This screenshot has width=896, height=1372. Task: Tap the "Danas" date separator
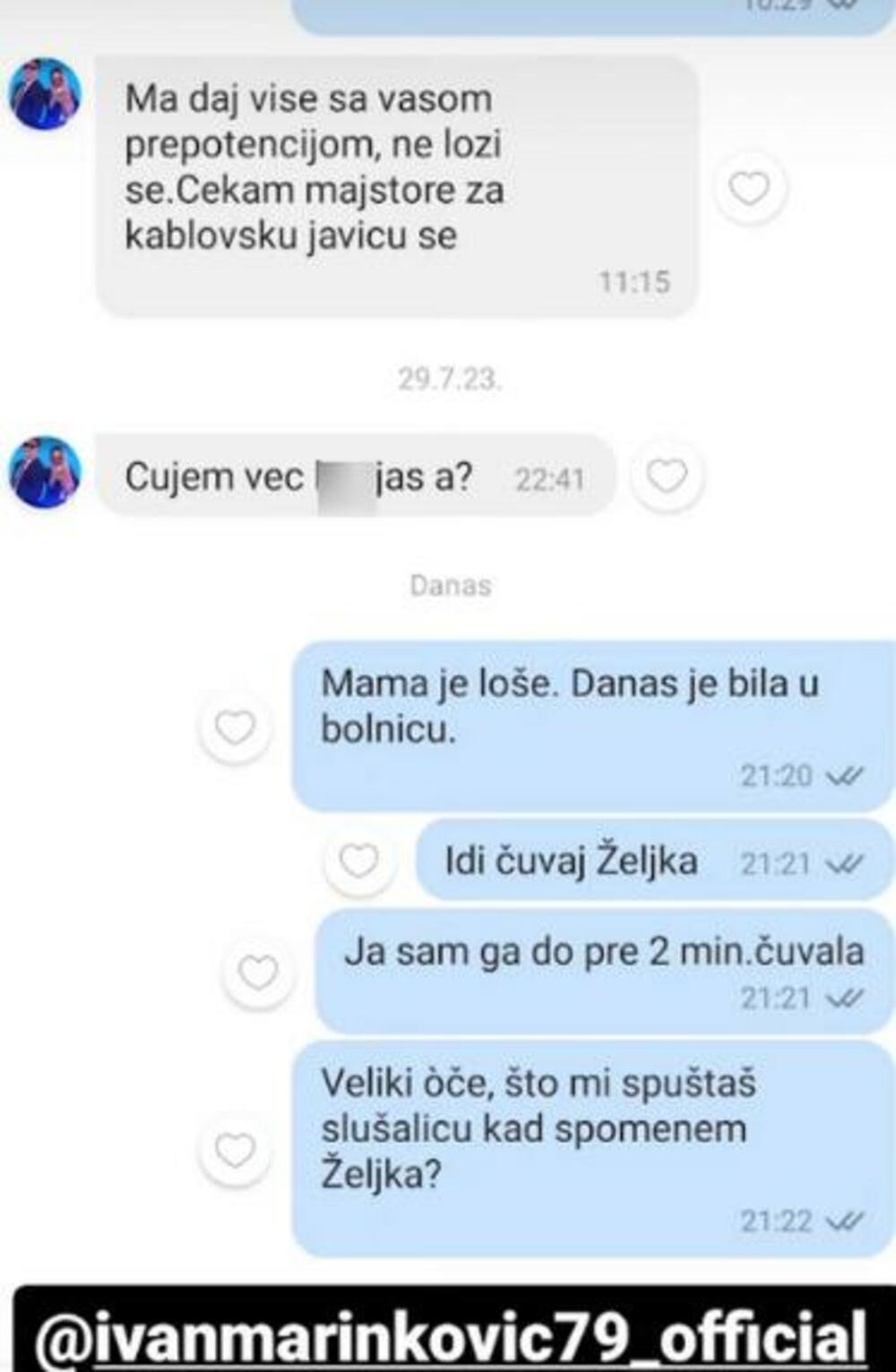pyautogui.click(x=450, y=586)
